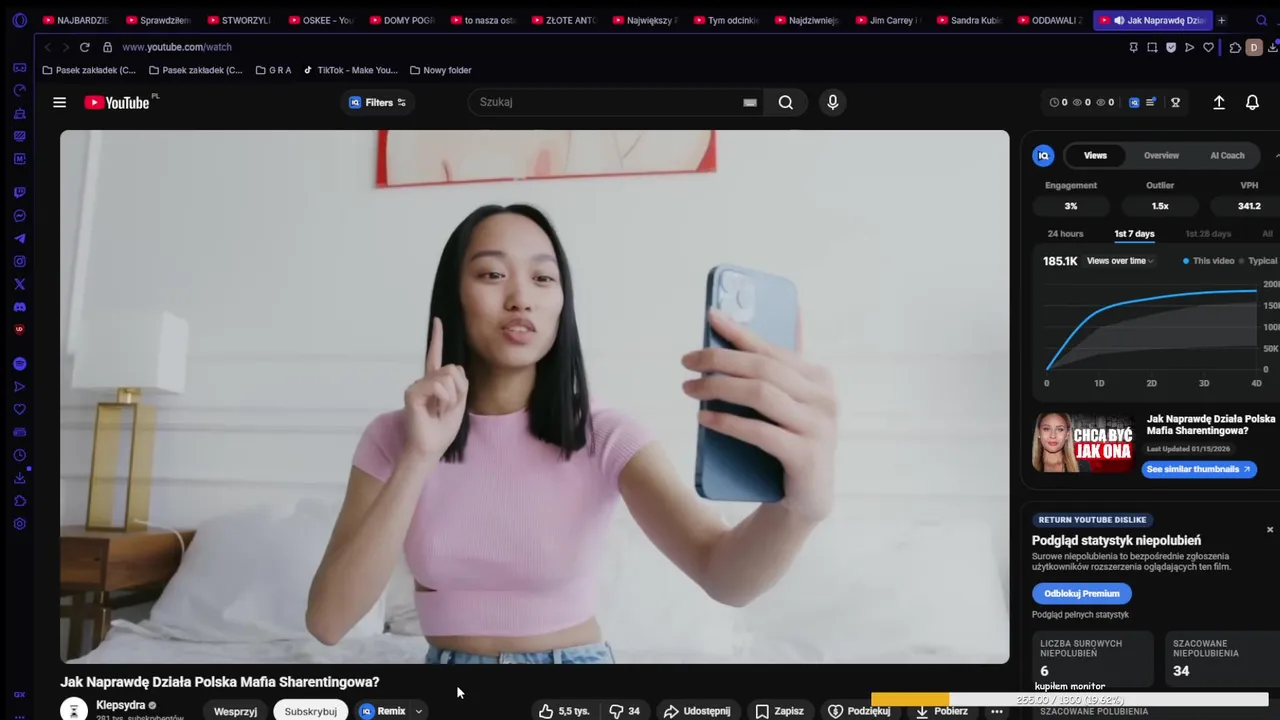Open 'See similar thumbnails' link

point(1198,469)
